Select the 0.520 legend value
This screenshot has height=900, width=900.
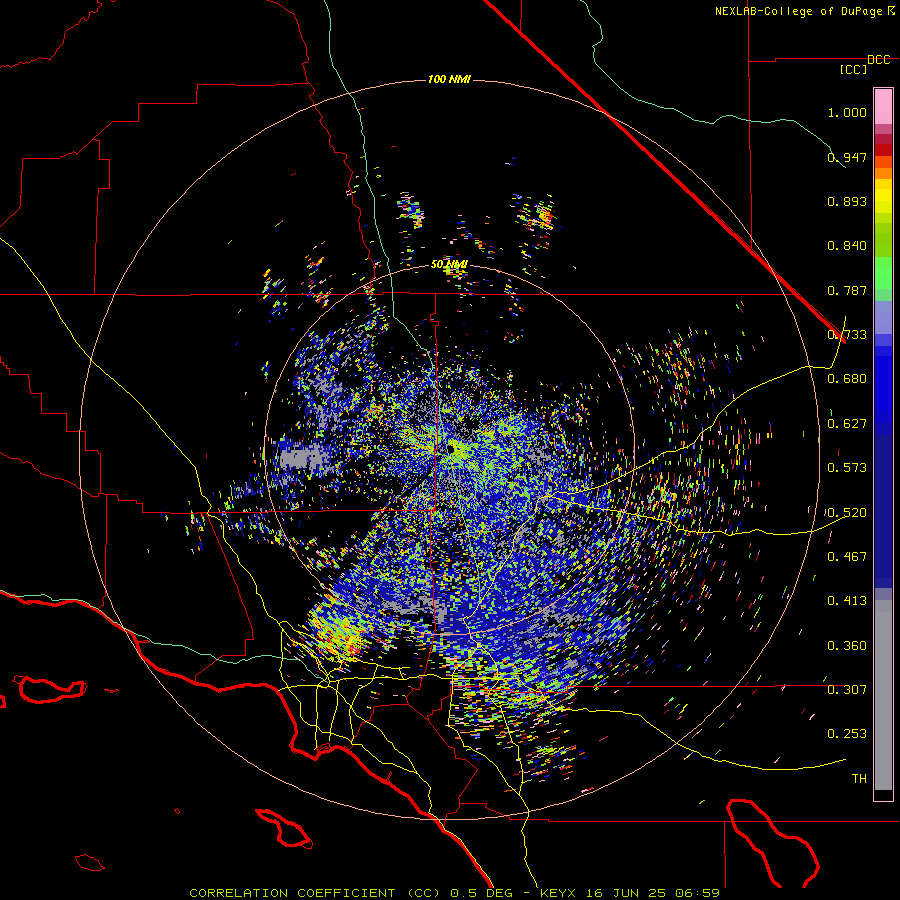847,513
